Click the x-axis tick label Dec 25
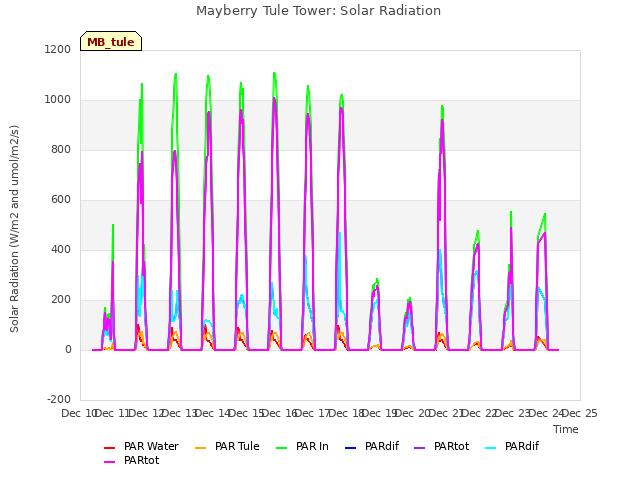The height and width of the screenshot is (480, 640). click(x=580, y=413)
